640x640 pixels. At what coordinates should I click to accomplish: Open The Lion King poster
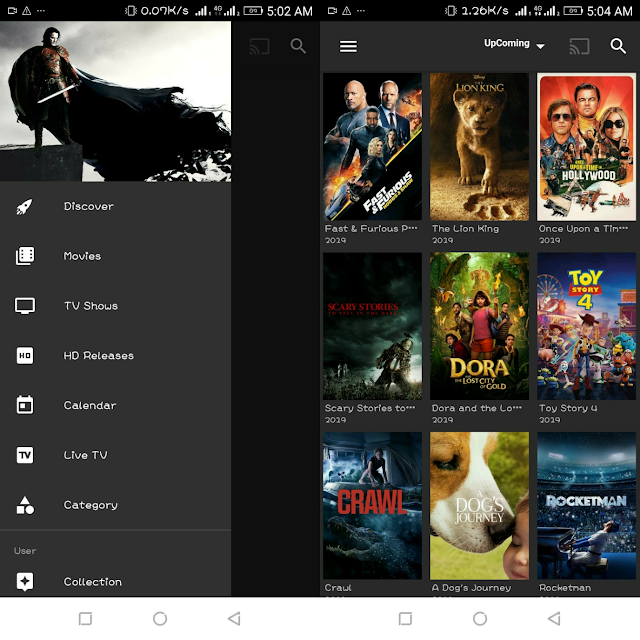[x=479, y=147]
